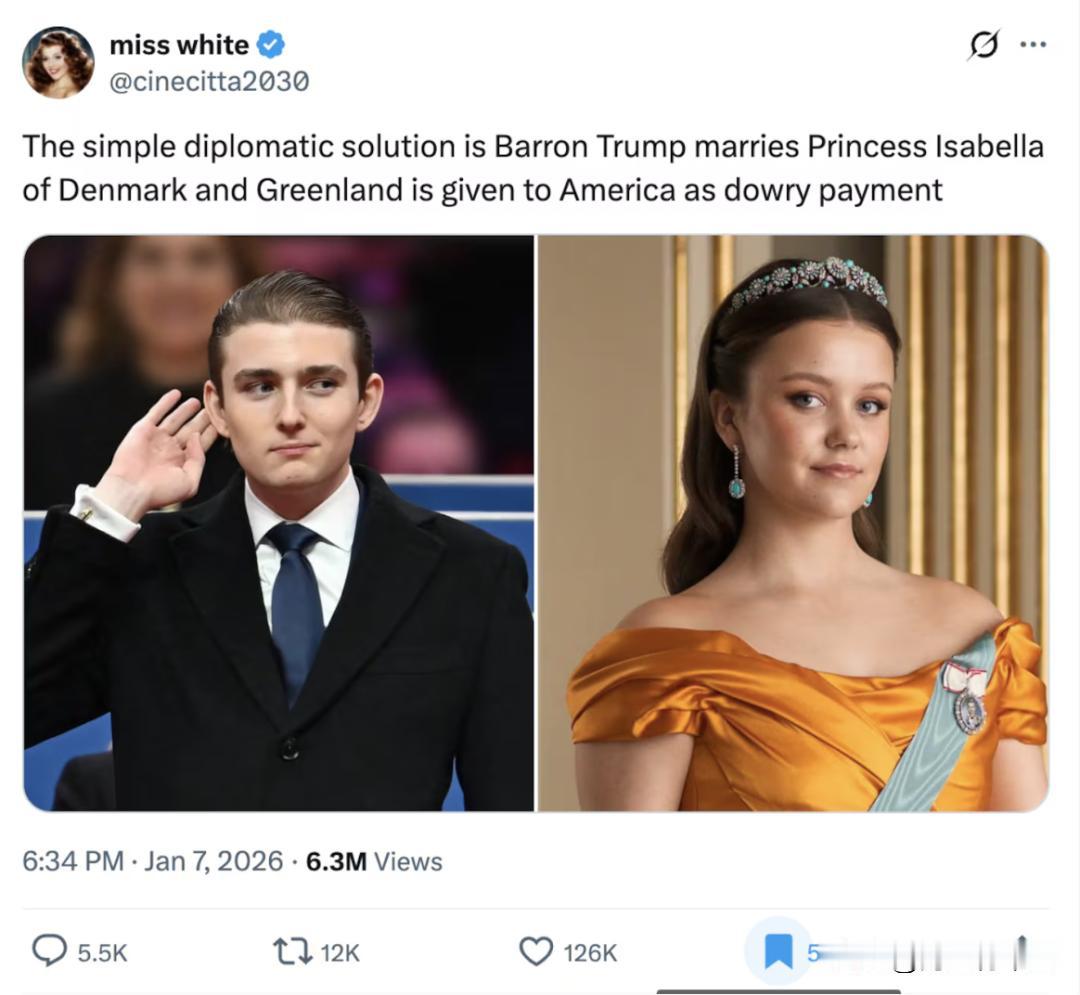
Task: Open the right photo of woman with tiara
Action: pyautogui.click(x=793, y=523)
